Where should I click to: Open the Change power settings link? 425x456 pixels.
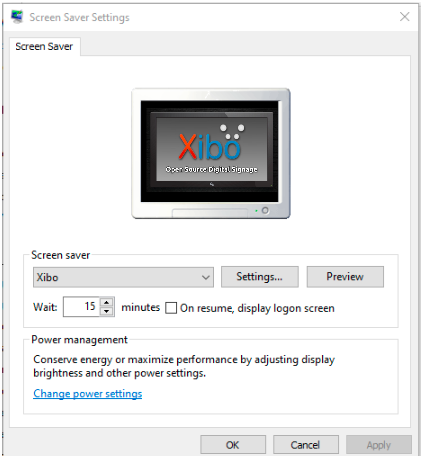[88, 394]
